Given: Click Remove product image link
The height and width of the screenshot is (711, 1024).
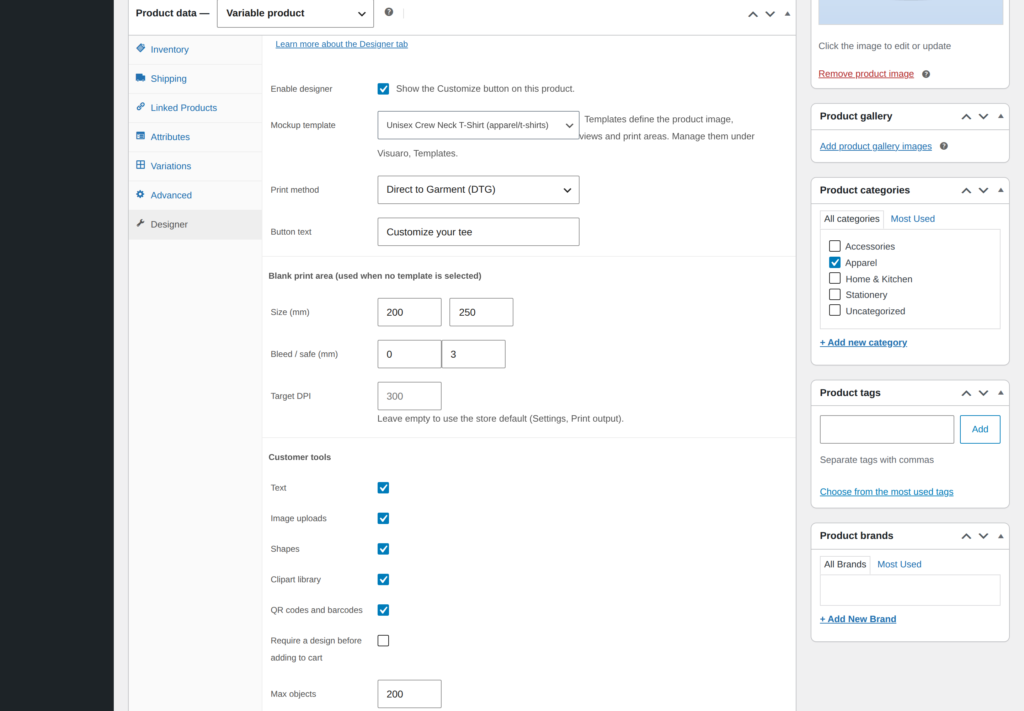Looking at the screenshot, I should pyautogui.click(x=866, y=74).
